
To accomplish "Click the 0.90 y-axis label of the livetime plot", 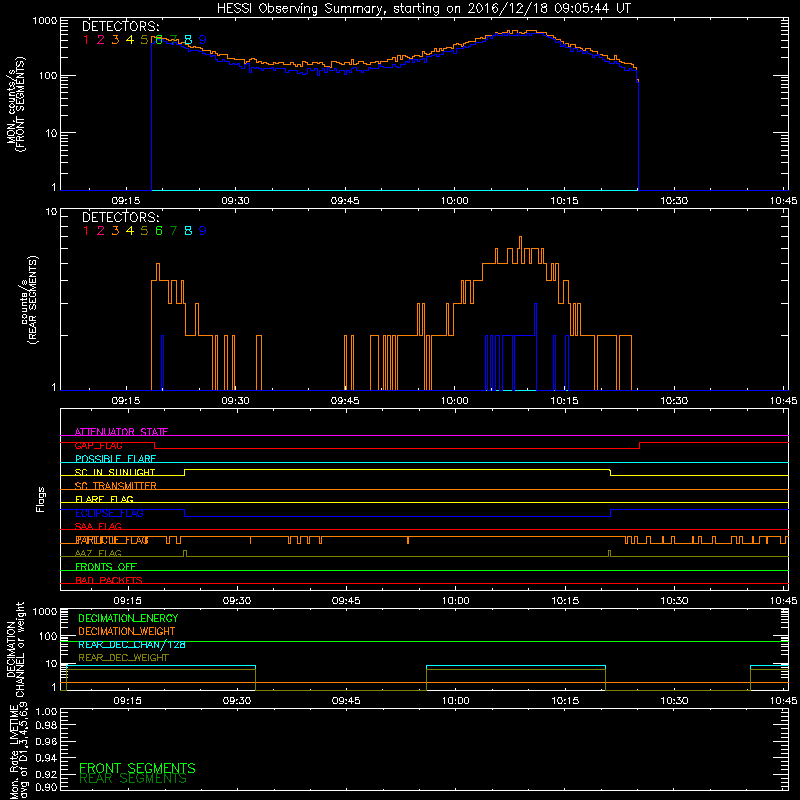I will click(x=46, y=787).
